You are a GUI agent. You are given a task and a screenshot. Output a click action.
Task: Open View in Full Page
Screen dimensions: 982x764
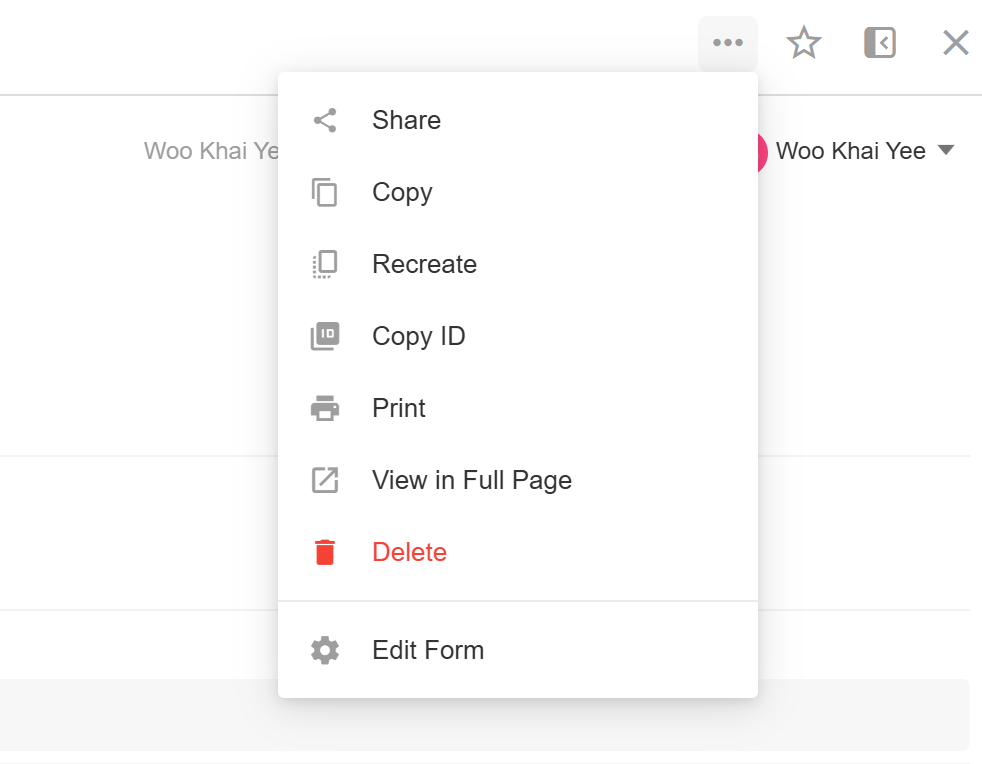472,481
